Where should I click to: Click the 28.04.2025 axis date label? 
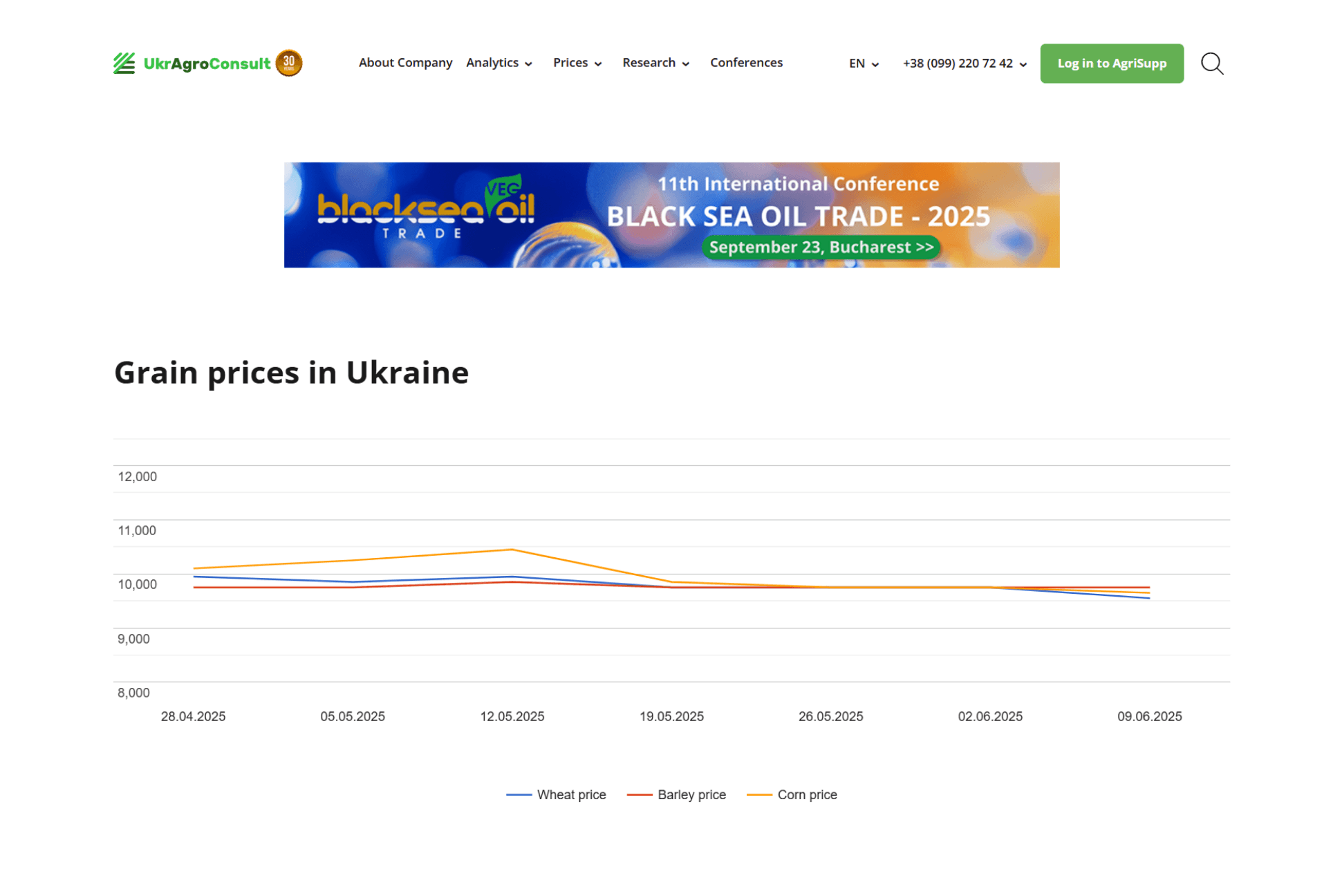pos(194,717)
